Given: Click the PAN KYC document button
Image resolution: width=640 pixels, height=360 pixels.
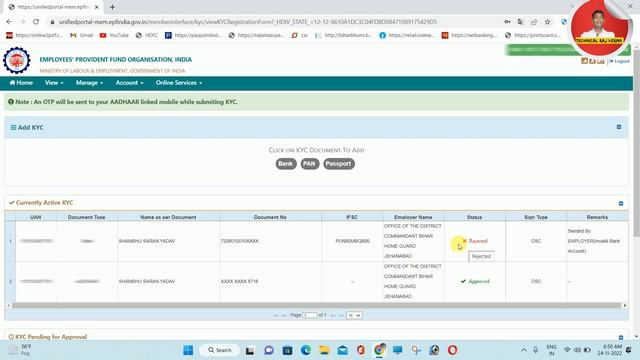Looking at the screenshot, I should coord(309,164).
